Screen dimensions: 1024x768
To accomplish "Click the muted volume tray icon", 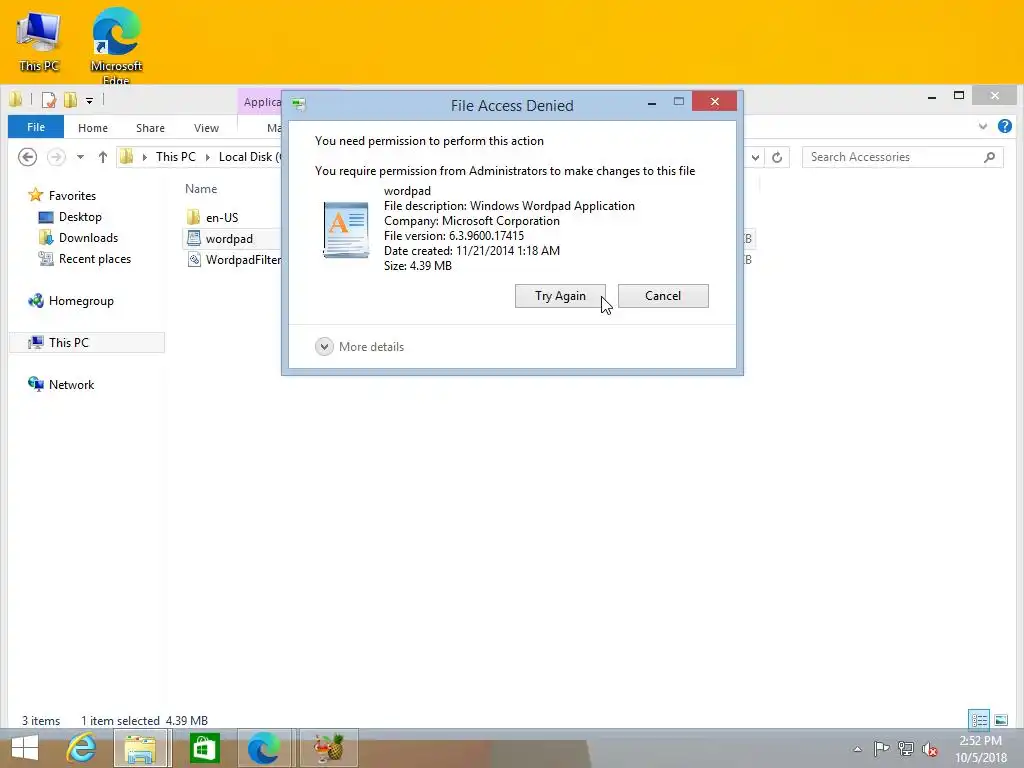I will click(930, 749).
